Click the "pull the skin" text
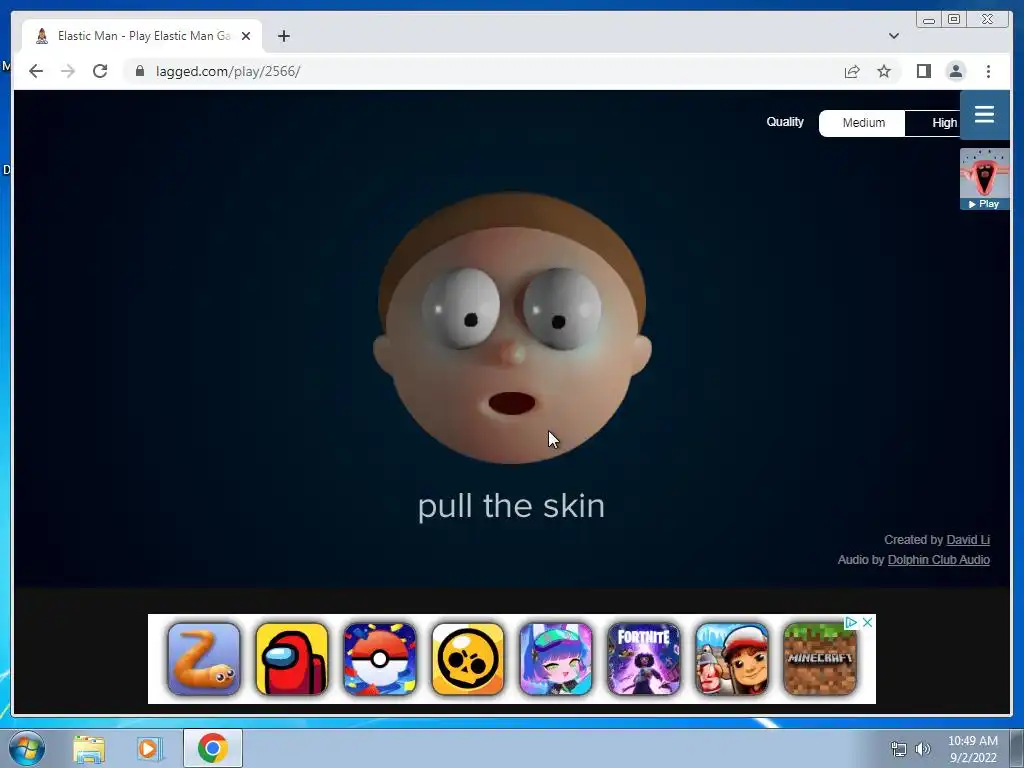 [511, 506]
